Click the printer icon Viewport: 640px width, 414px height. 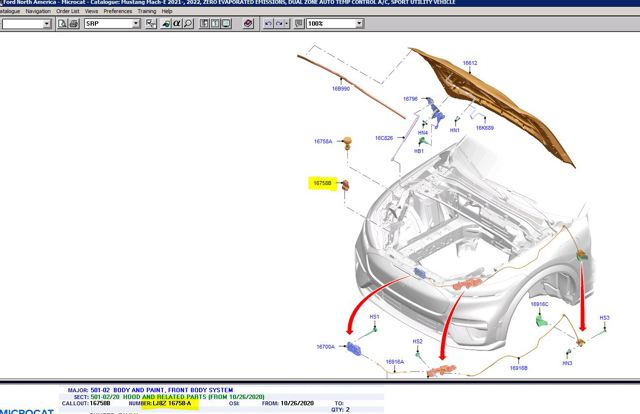74,24
